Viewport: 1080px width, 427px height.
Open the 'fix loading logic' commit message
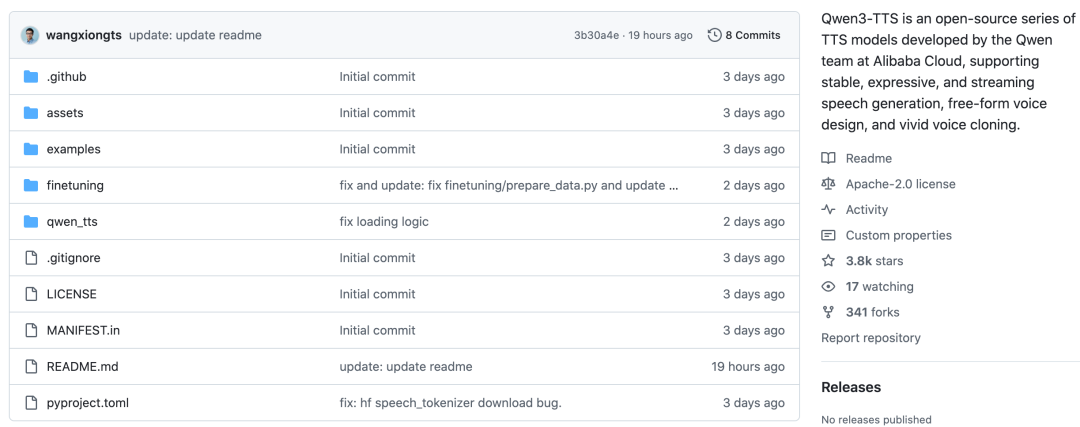click(384, 222)
